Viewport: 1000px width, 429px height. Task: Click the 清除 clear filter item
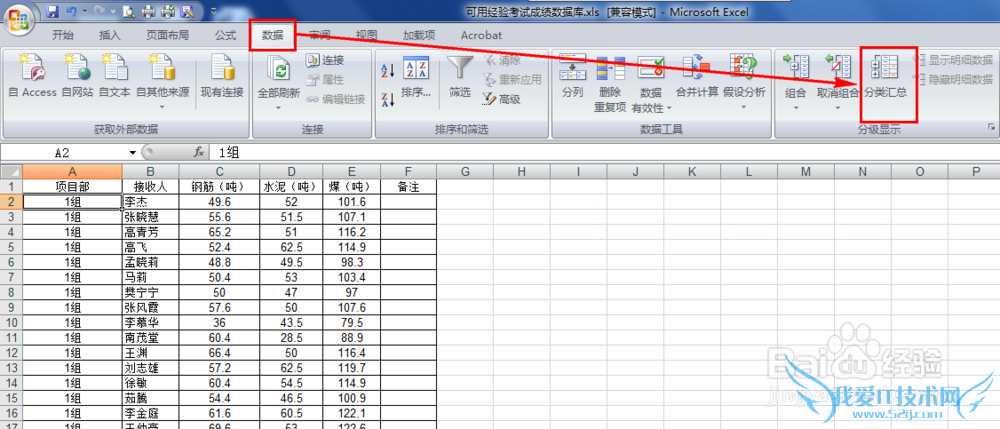click(x=501, y=61)
